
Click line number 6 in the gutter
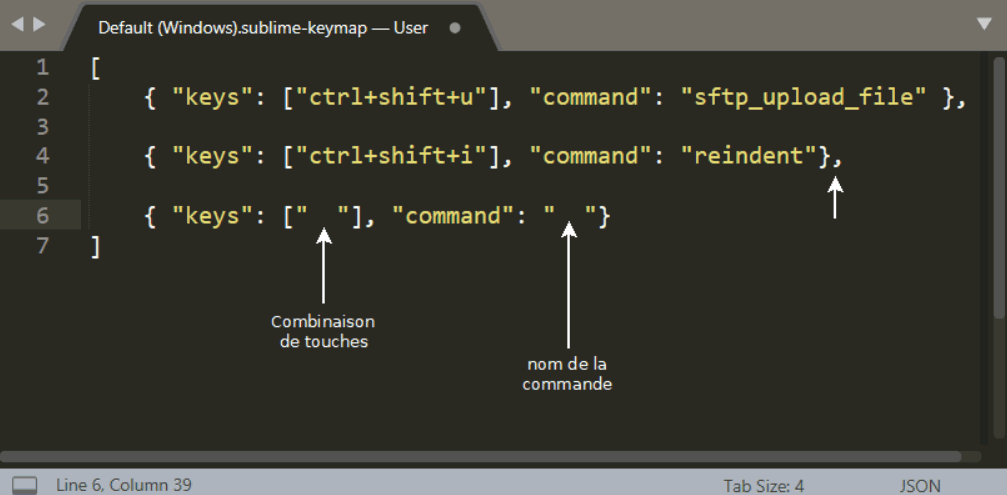point(42,215)
